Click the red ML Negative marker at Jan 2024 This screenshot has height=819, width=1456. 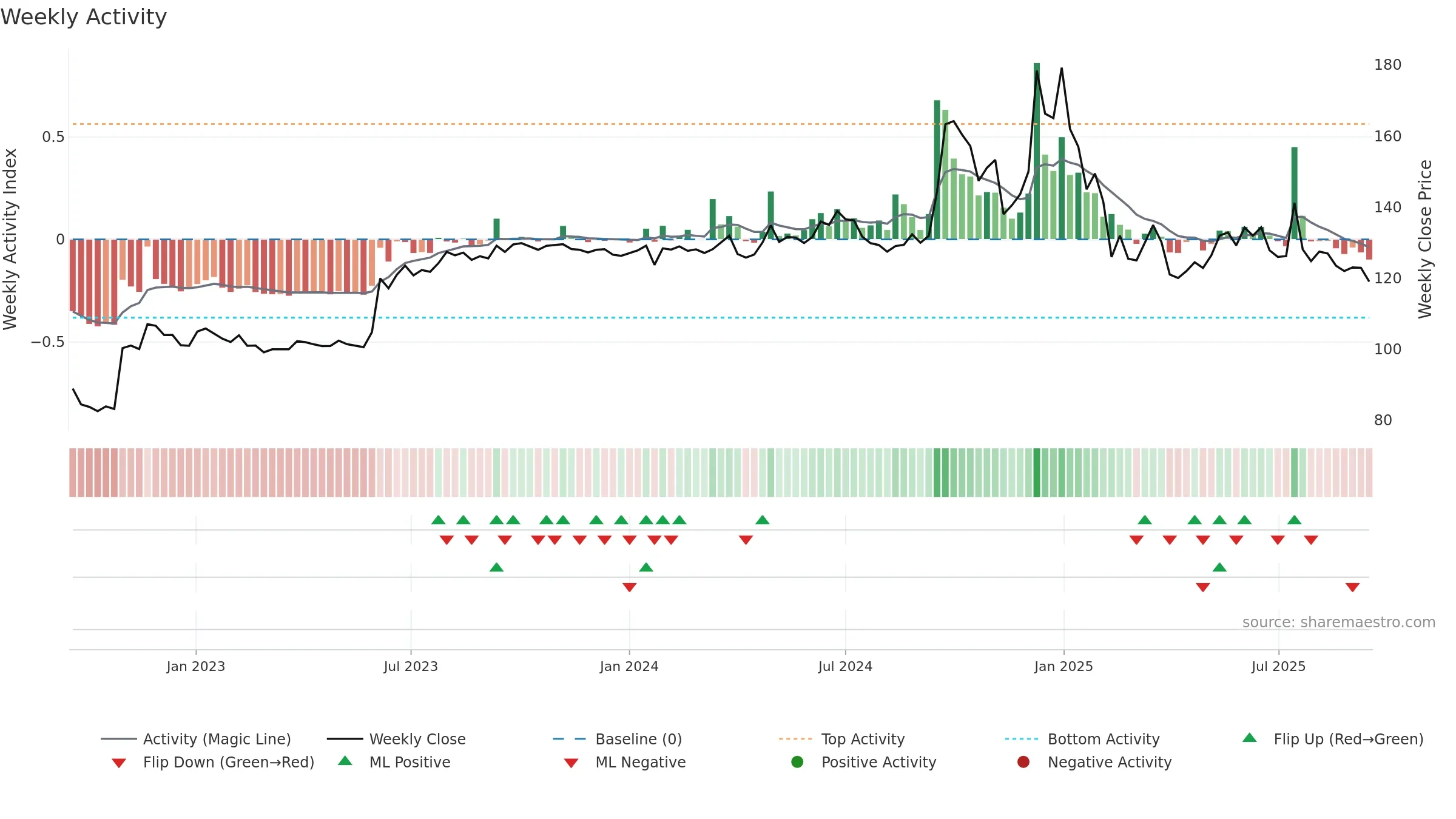[629, 587]
